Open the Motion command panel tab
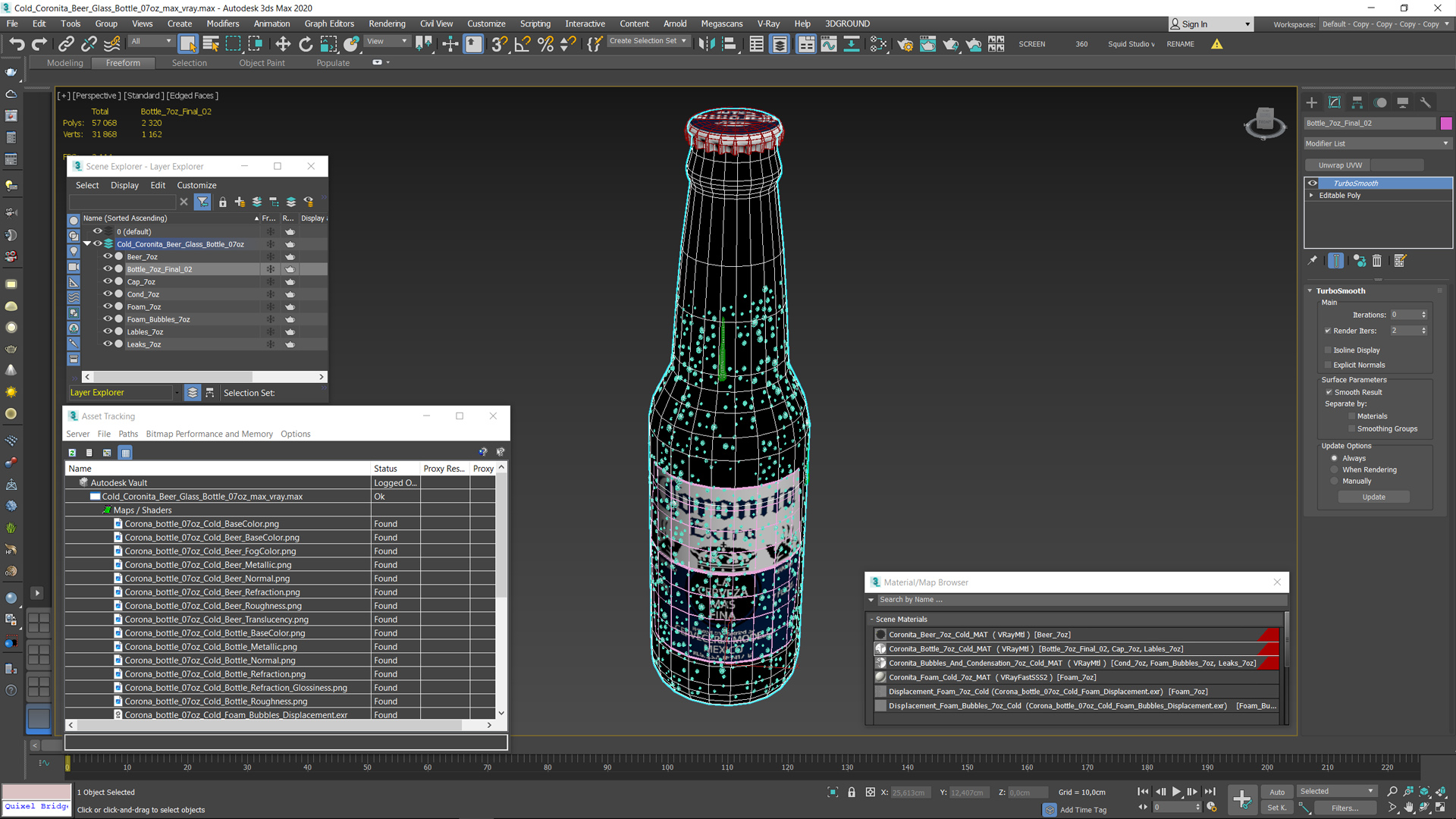Image resolution: width=1456 pixels, height=819 pixels. (1380, 102)
